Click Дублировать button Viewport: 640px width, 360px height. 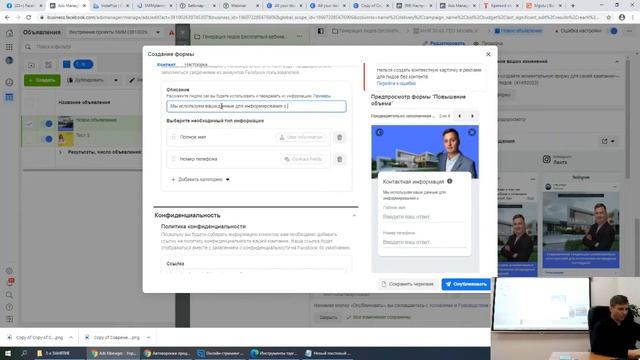point(85,80)
